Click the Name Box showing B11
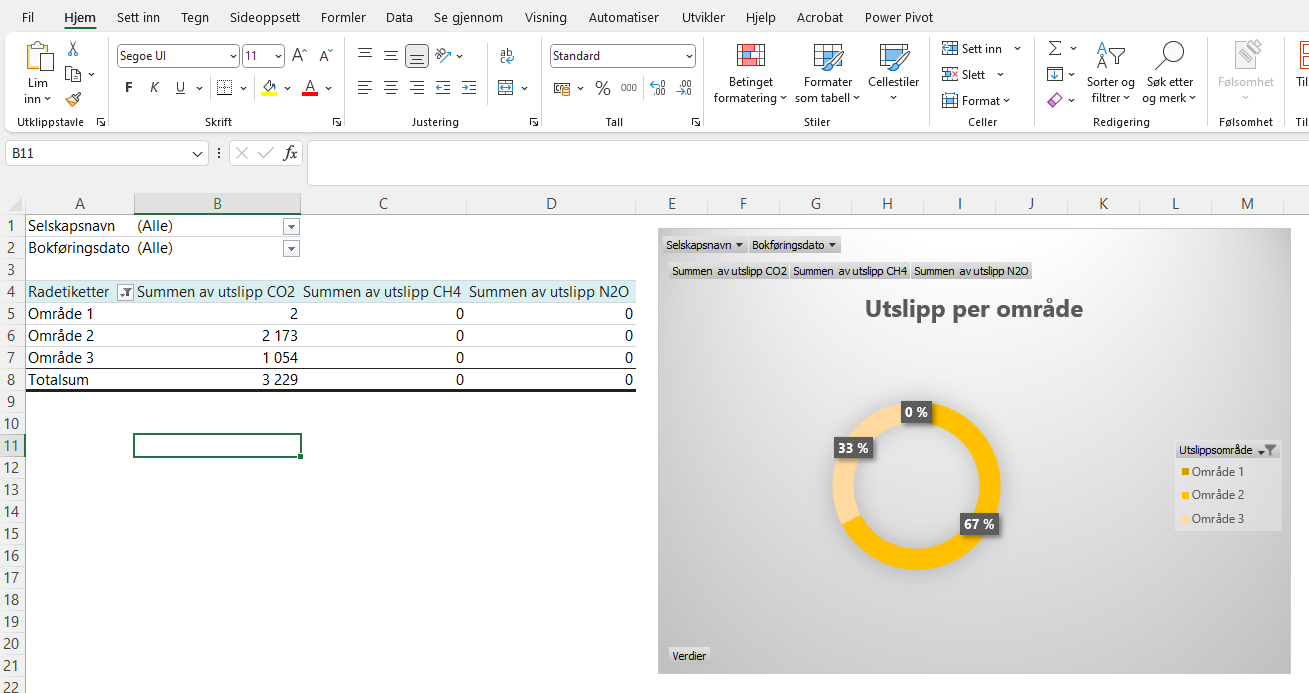 [97, 153]
